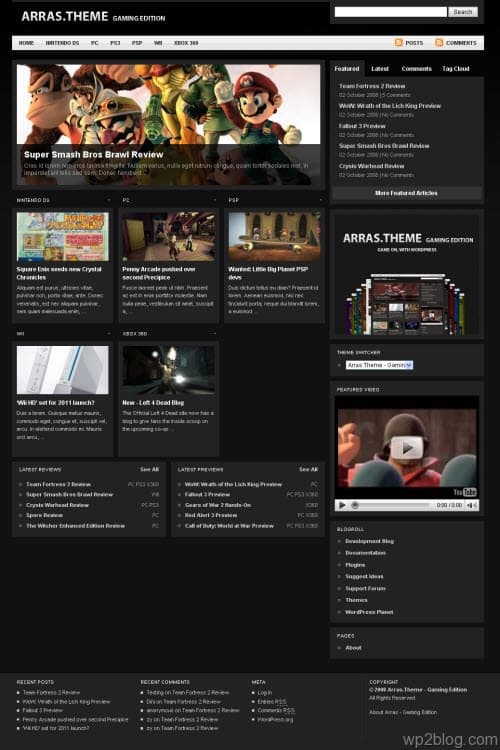Click the More Featured Articles button
500x750 pixels.
(406, 193)
